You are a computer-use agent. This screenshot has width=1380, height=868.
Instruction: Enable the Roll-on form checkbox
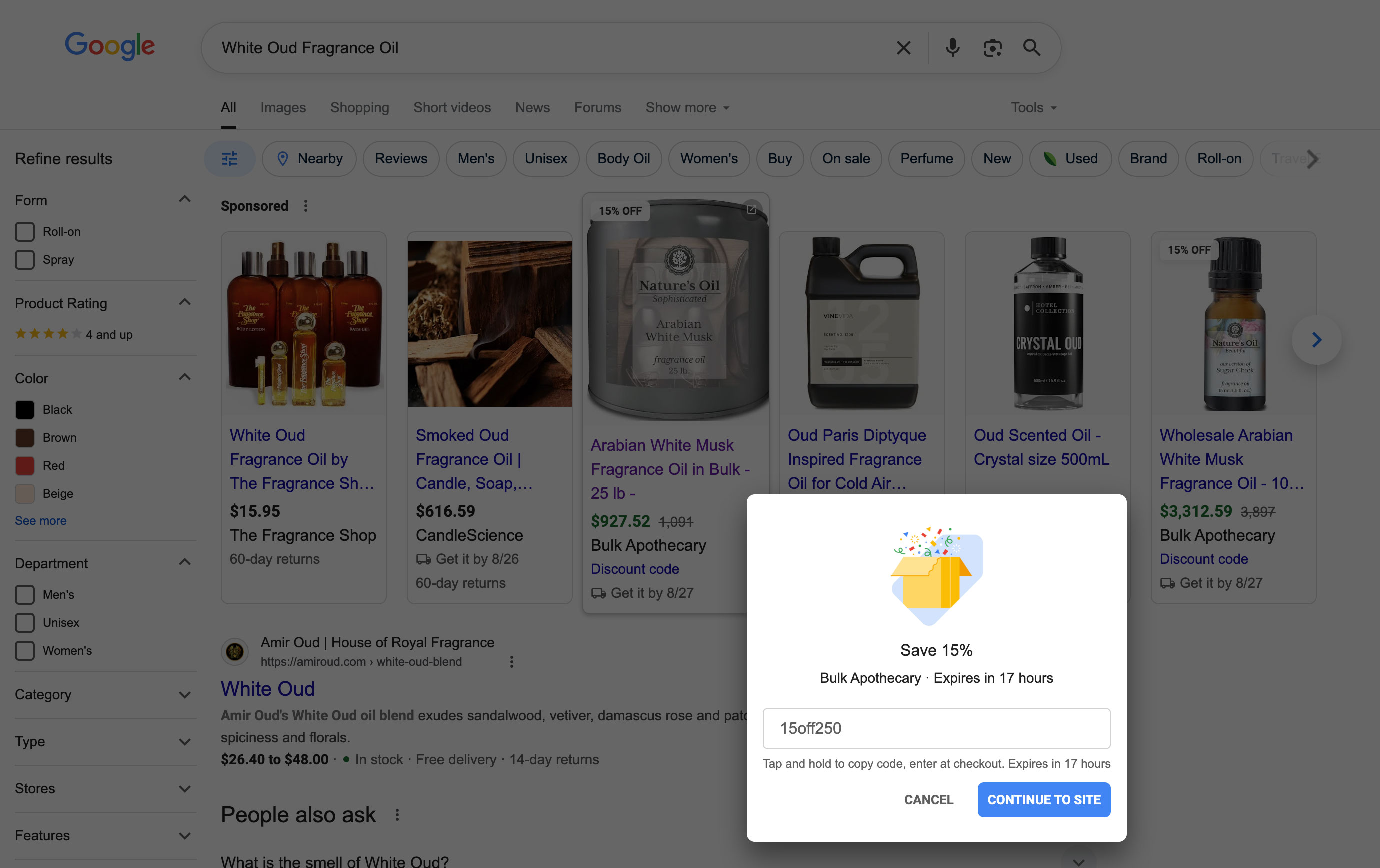[24, 231]
